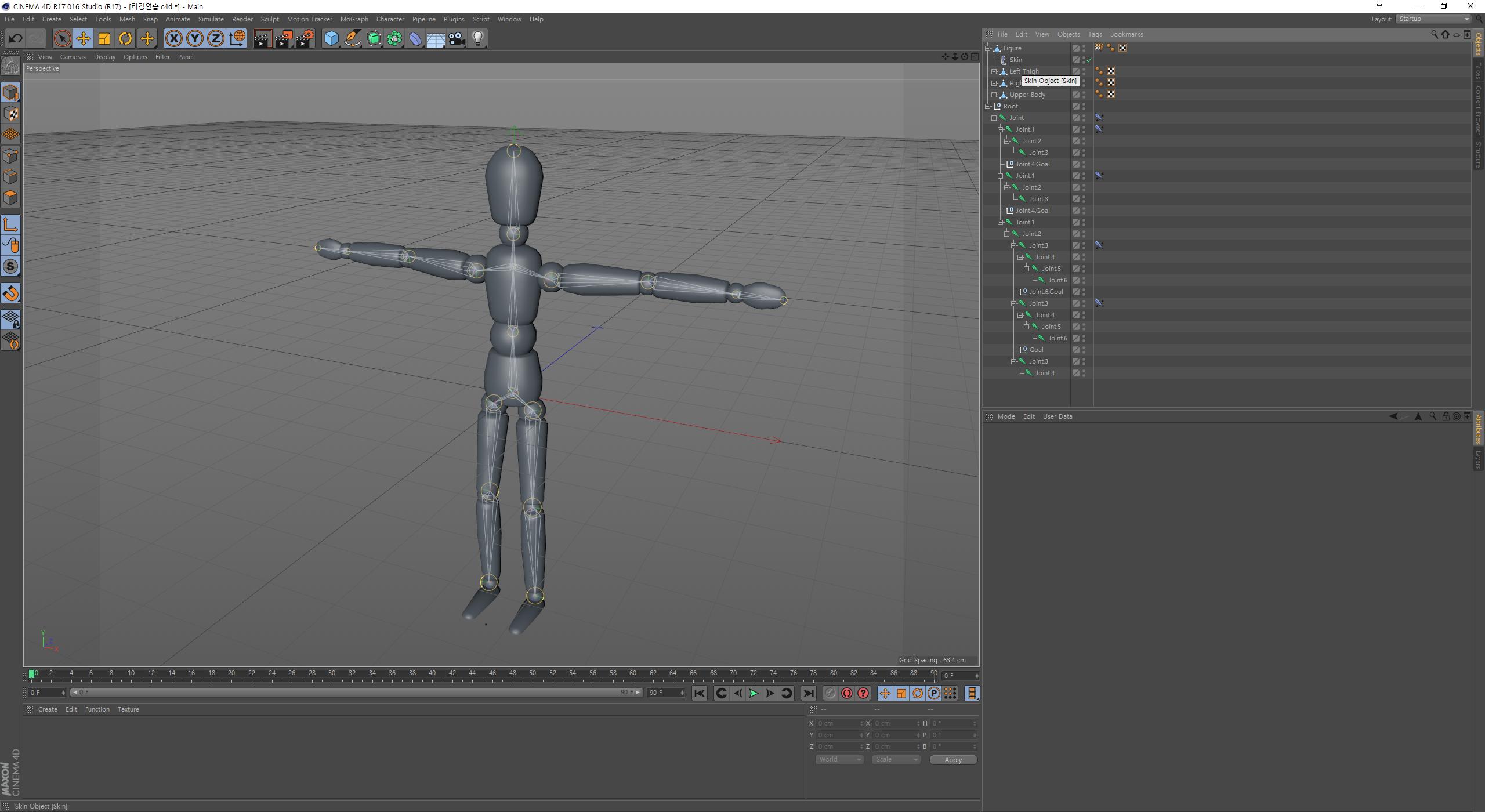
Task: Open viewport Cameras menu
Action: pos(73,57)
